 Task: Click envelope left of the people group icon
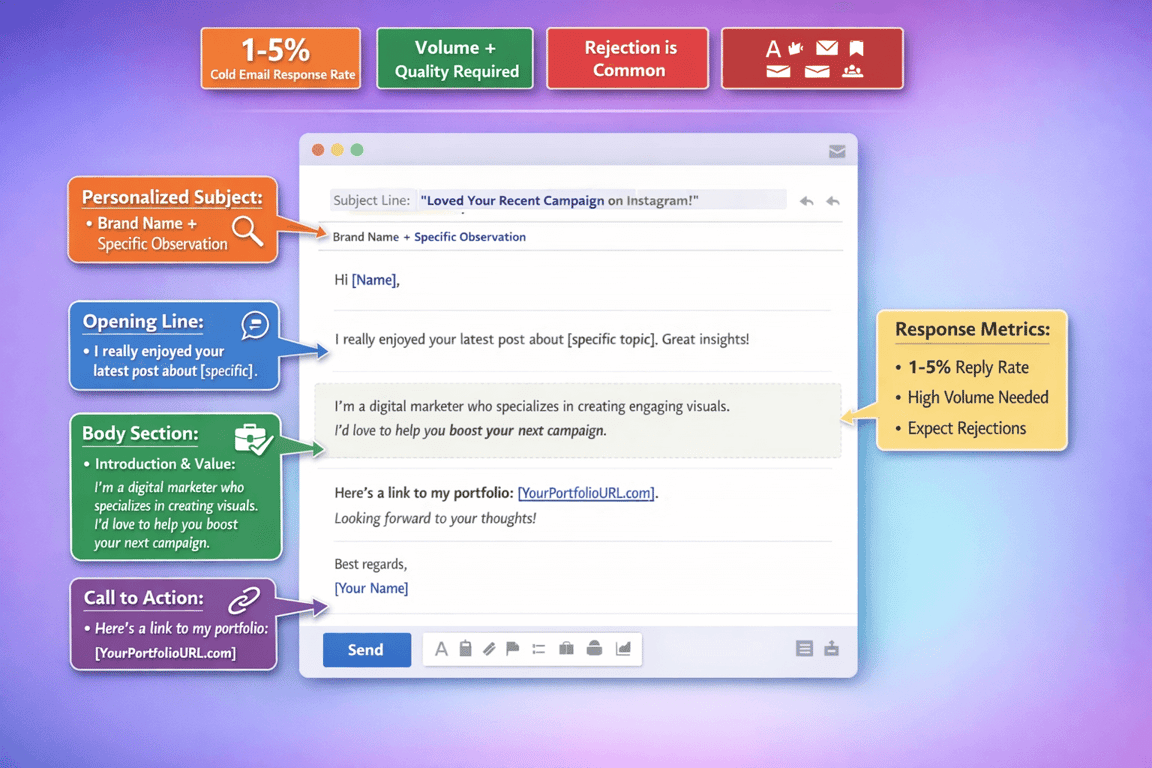pyautogui.click(x=817, y=71)
